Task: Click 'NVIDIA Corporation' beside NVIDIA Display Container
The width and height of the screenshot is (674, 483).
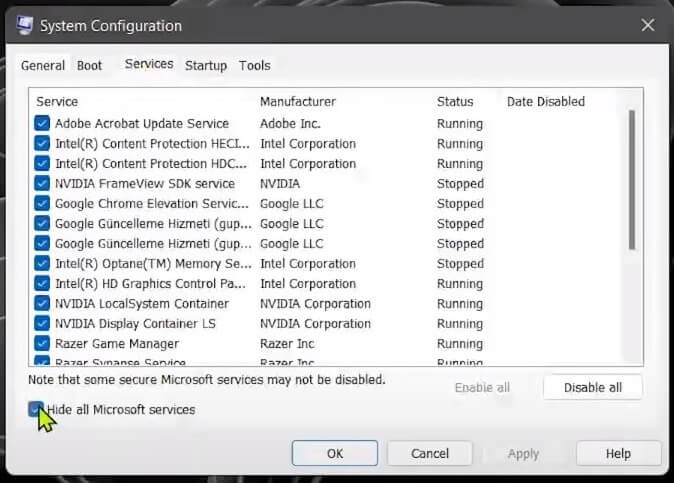Action: point(315,324)
